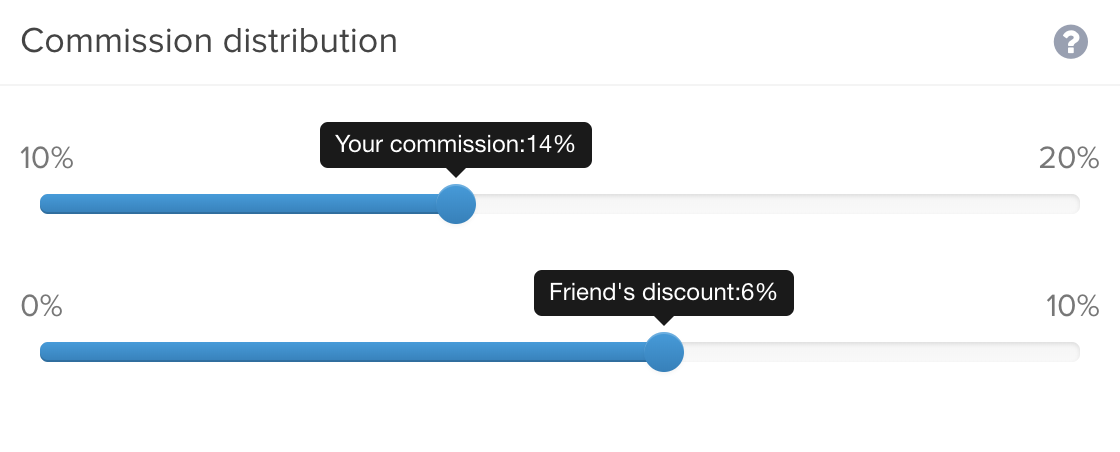The height and width of the screenshot is (452, 1120).
Task: Click the Your commission slider handle
Action: [x=456, y=204]
